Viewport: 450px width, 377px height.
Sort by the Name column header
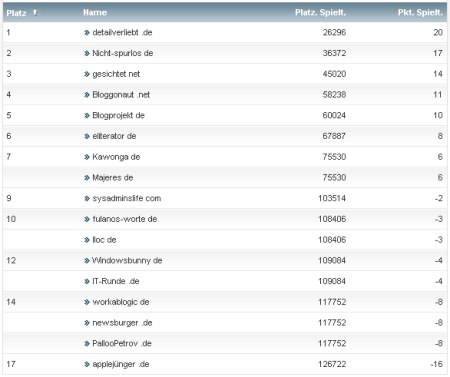click(x=95, y=13)
